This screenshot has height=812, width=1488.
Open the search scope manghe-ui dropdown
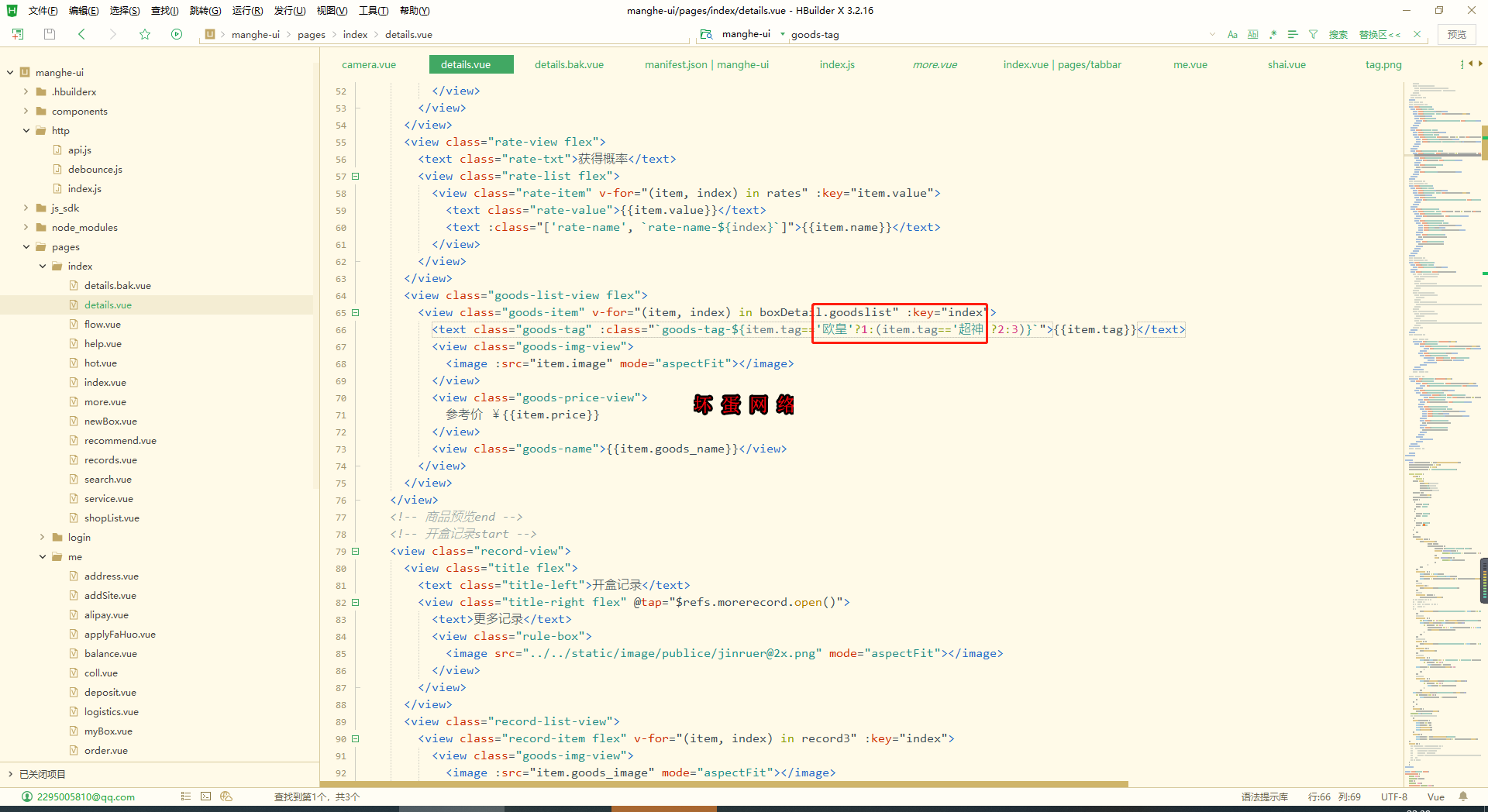pyautogui.click(x=753, y=34)
